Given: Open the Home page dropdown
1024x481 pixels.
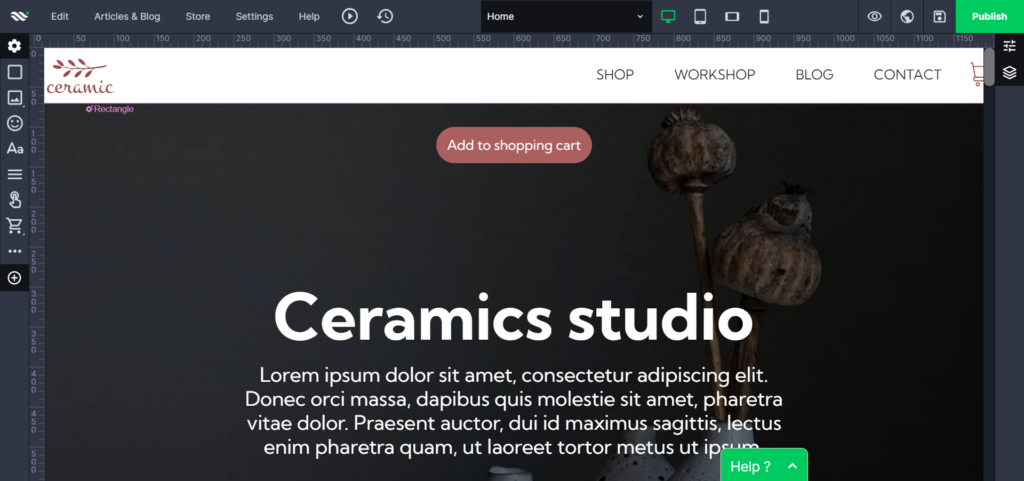Looking at the screenshot, I should coord(566,16).
